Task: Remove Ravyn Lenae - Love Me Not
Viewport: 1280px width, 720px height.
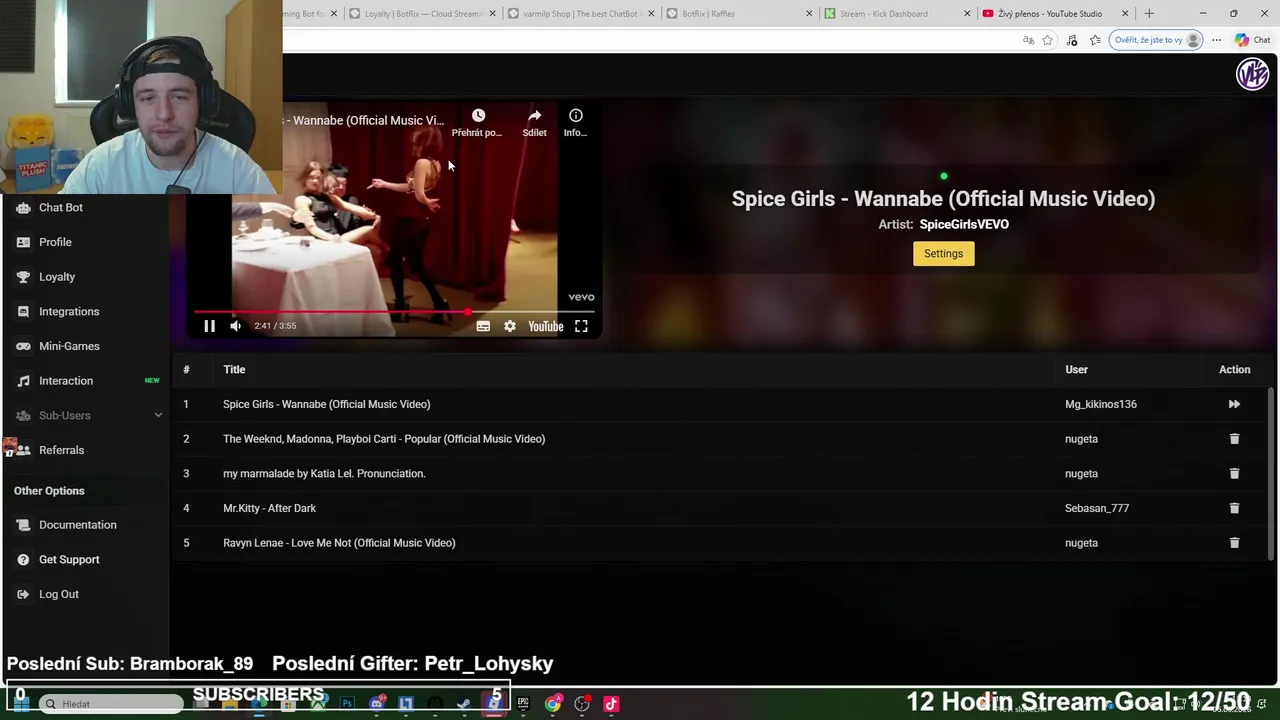Action: [1234, 543]
